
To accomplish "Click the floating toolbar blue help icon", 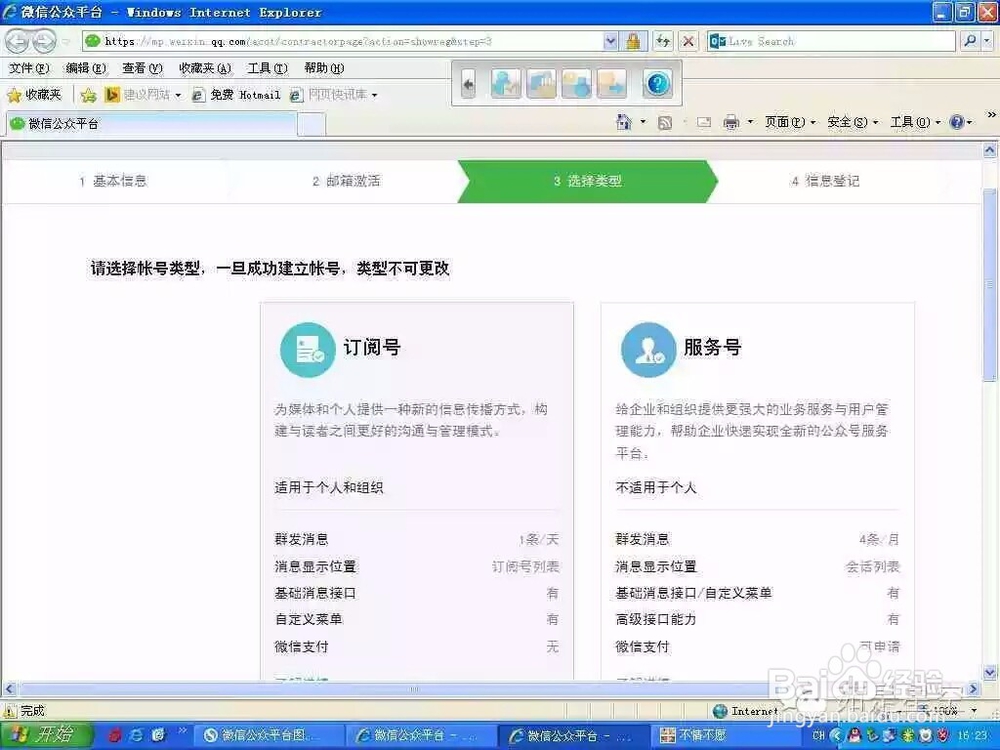I will click(658, 84).
